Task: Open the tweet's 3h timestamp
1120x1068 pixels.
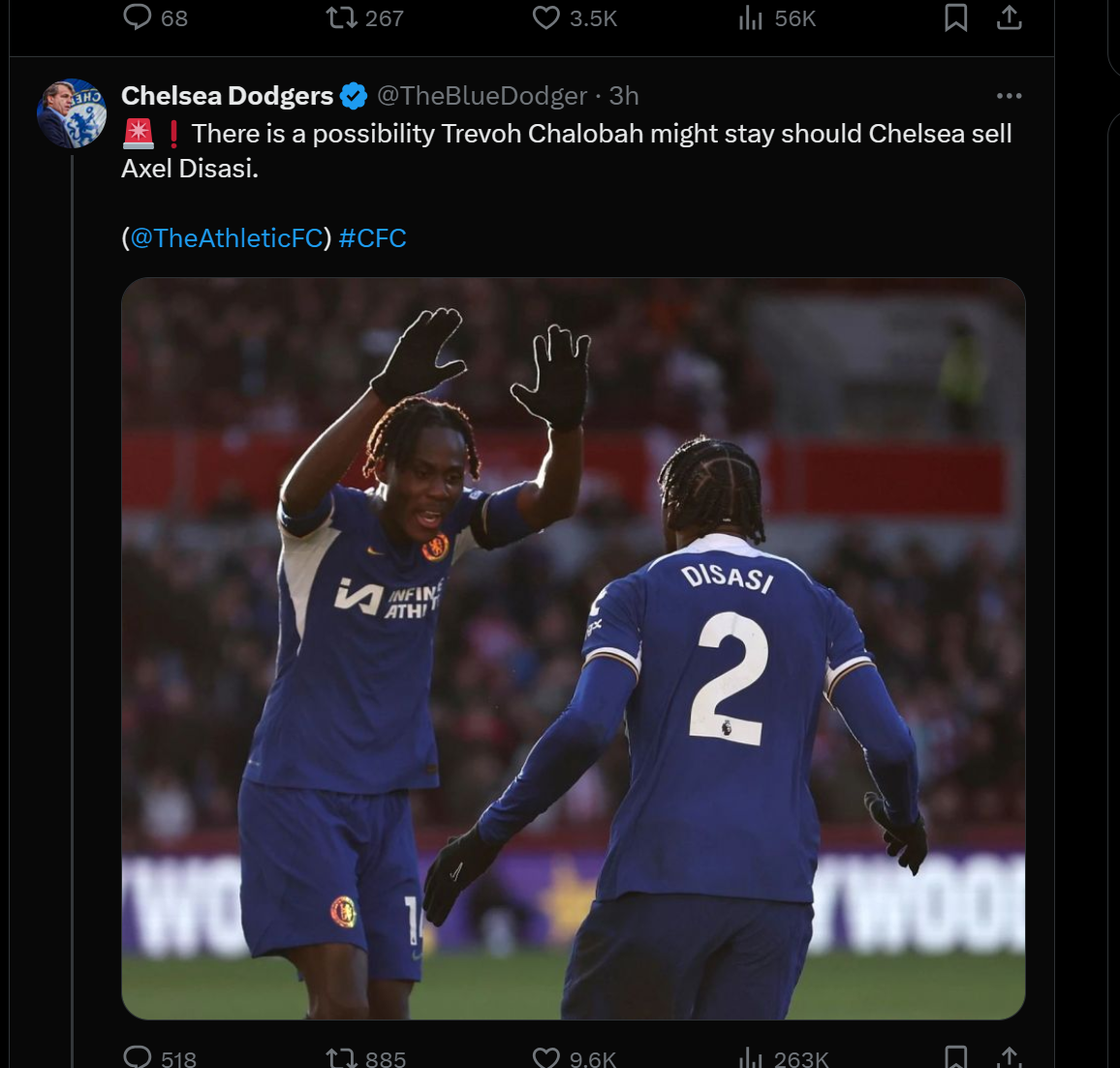Action: click(x=624, y=96)
